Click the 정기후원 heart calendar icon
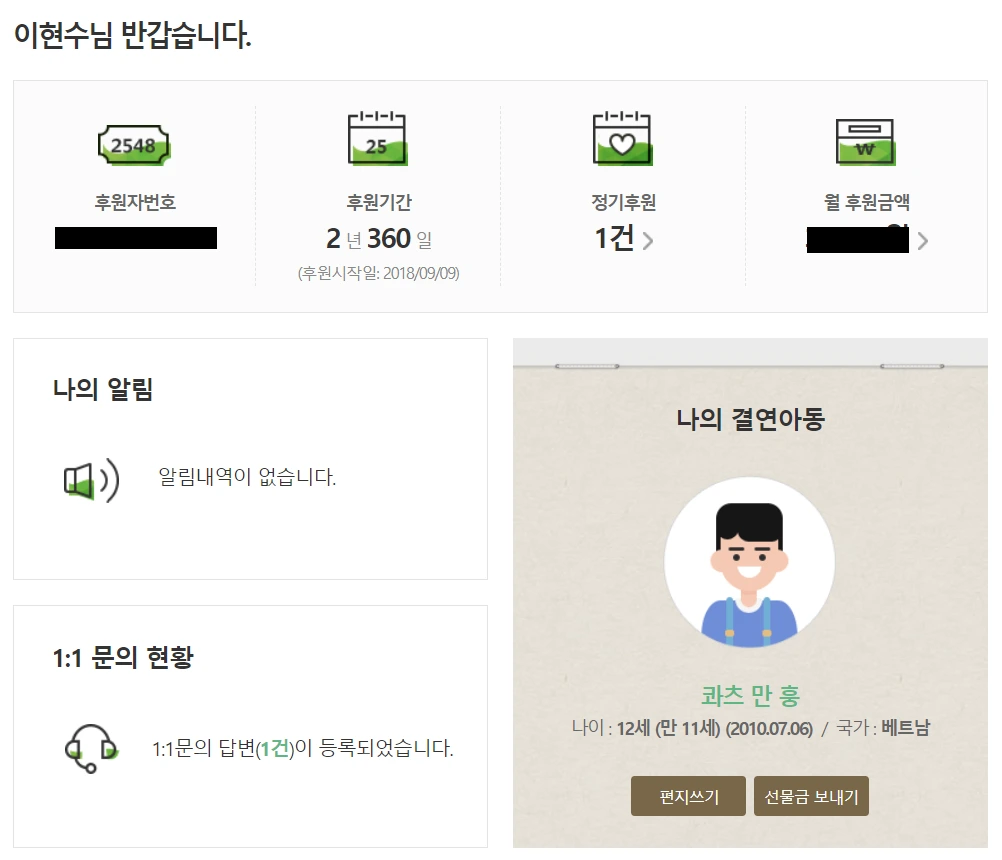 pyautogui.click(x=624, y=140)
